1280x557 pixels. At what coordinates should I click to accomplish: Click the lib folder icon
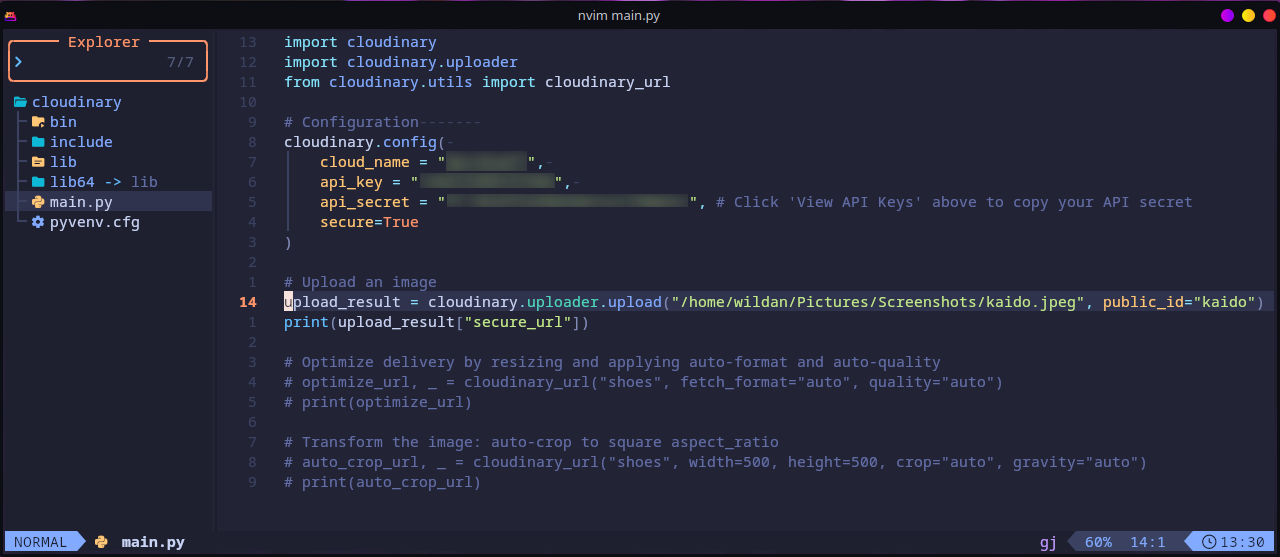38,162
